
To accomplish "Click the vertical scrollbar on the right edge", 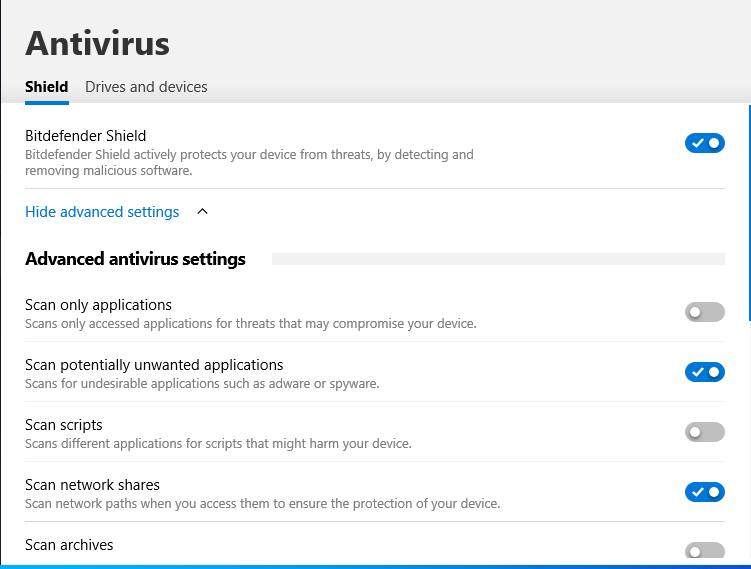I will [x=748, y=210].
